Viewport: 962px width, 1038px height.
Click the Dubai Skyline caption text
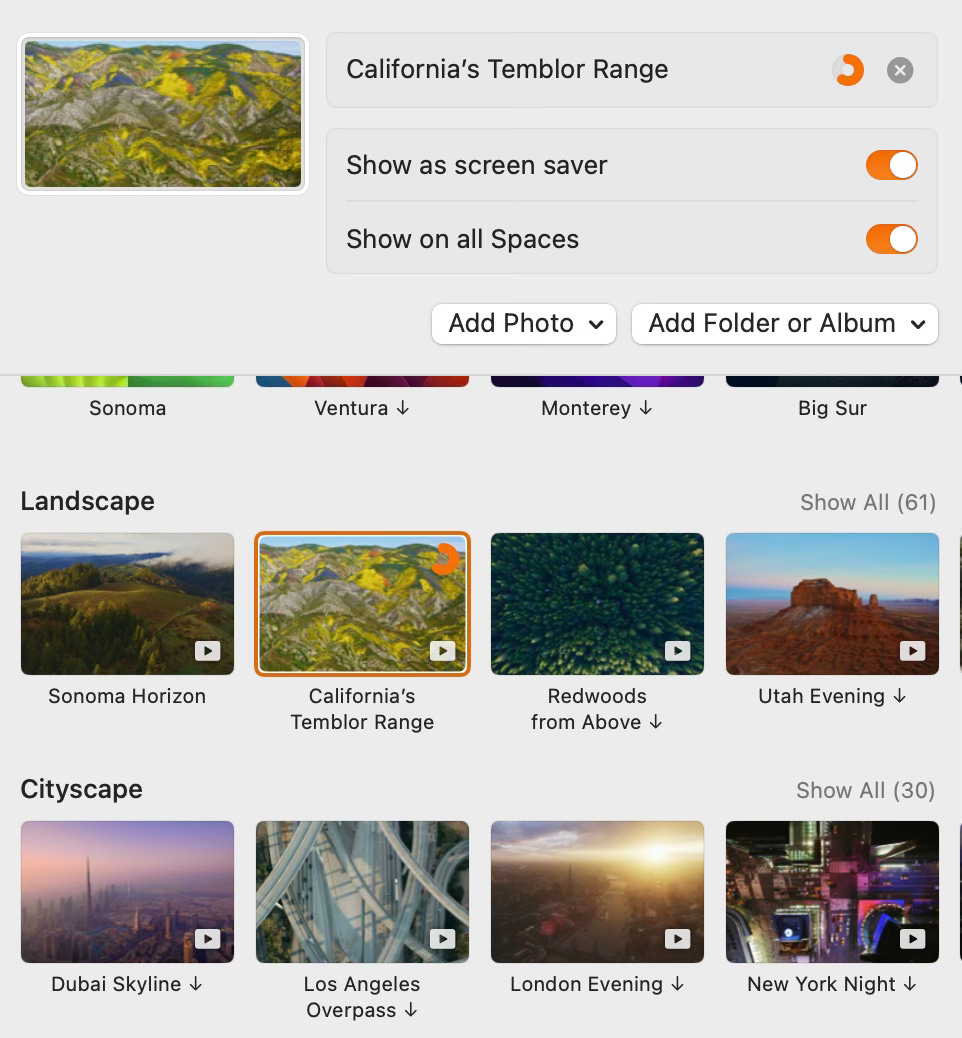116,984
